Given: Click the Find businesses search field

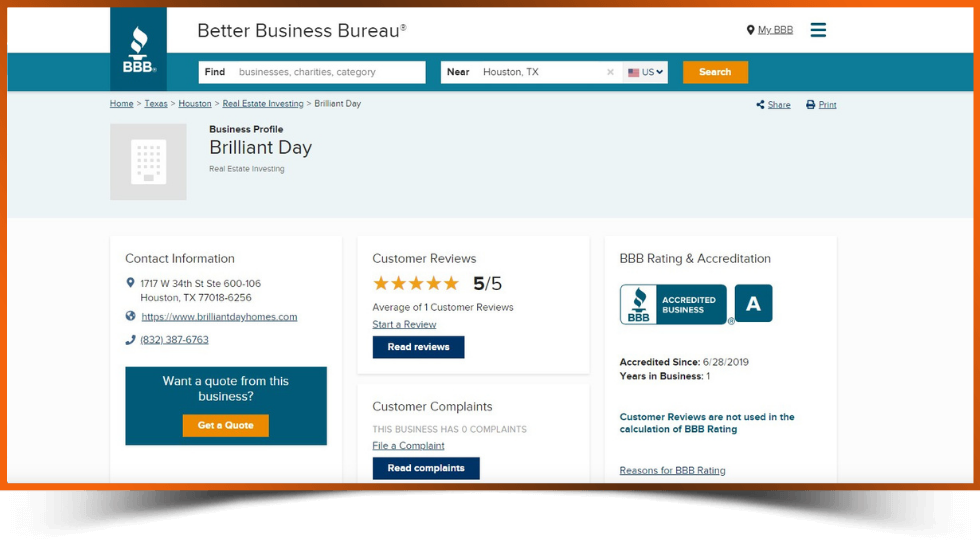Looking at the screenshot, I should click(x=312, y=72).
